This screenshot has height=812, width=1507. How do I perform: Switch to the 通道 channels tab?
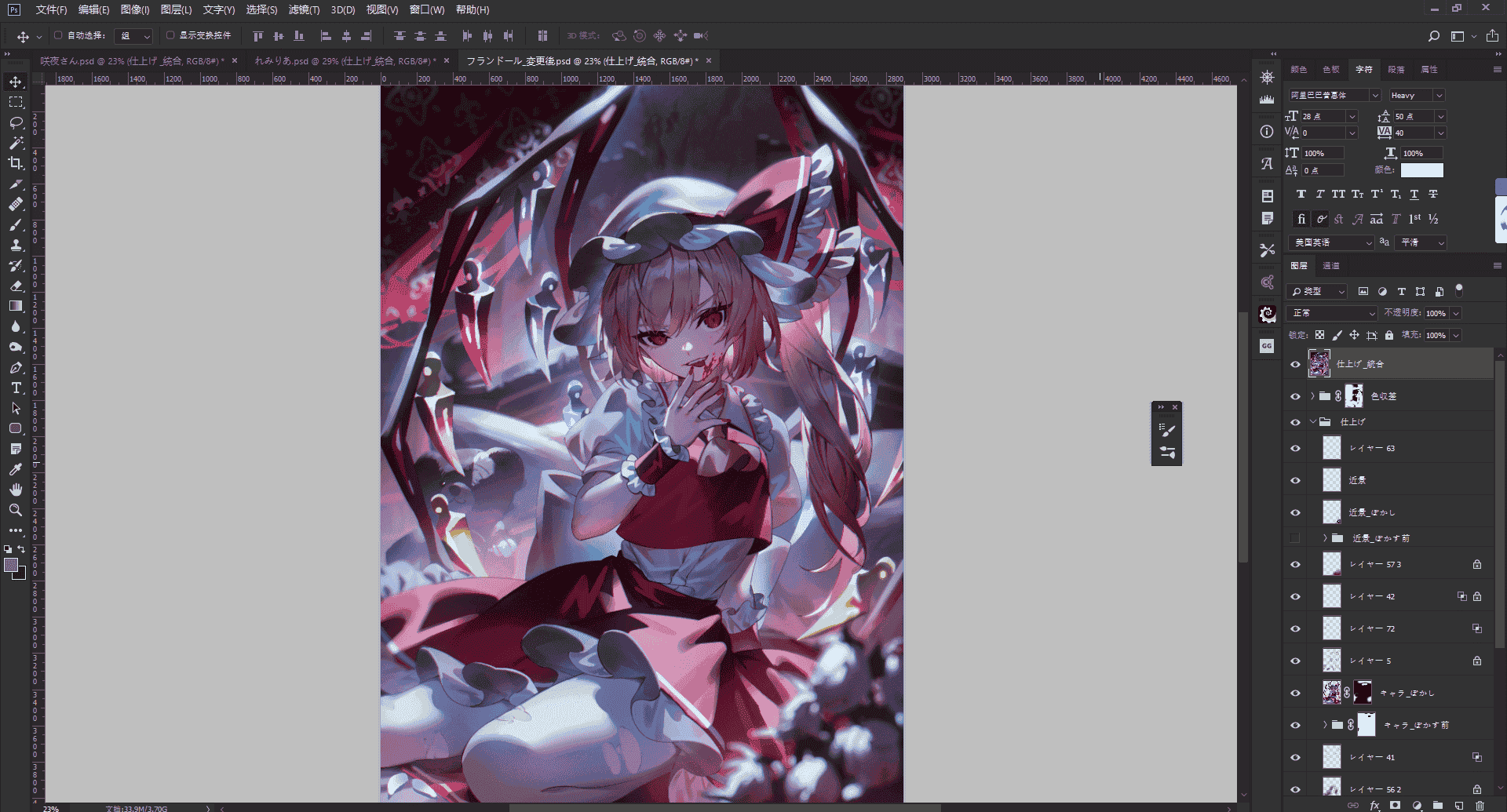tap(1331, 266)
